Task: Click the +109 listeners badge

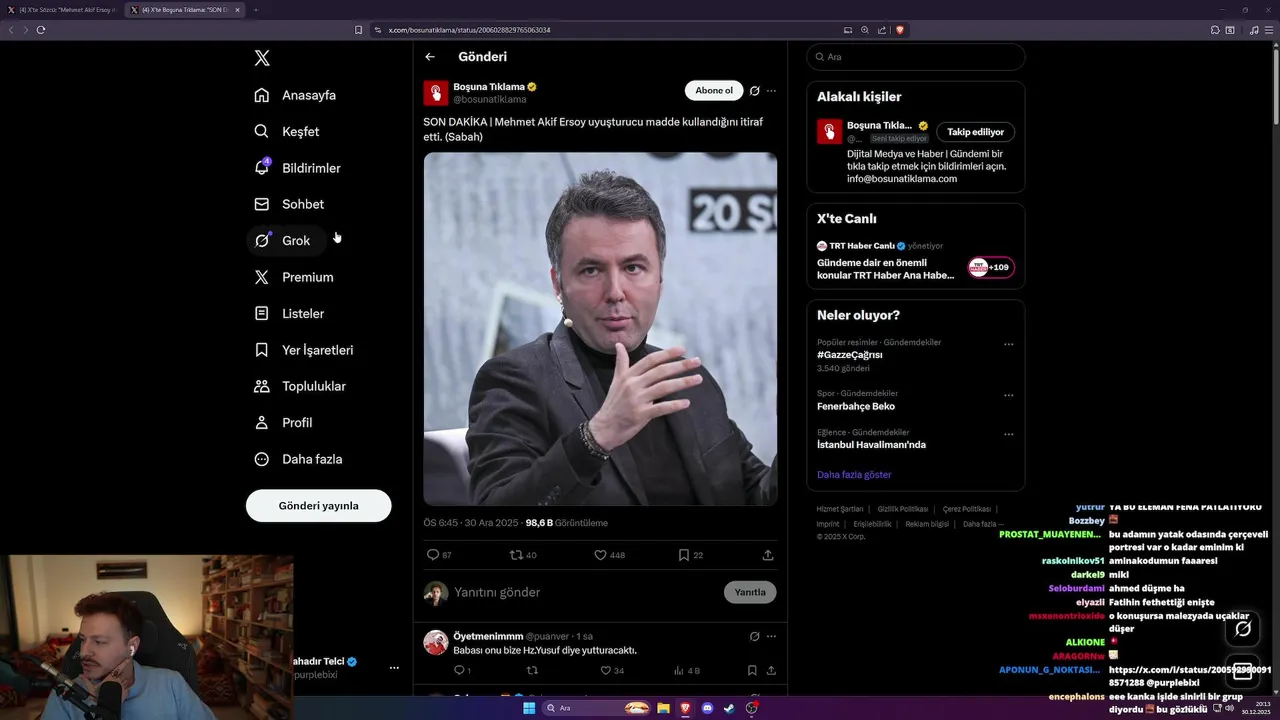Action: point(991,267)
